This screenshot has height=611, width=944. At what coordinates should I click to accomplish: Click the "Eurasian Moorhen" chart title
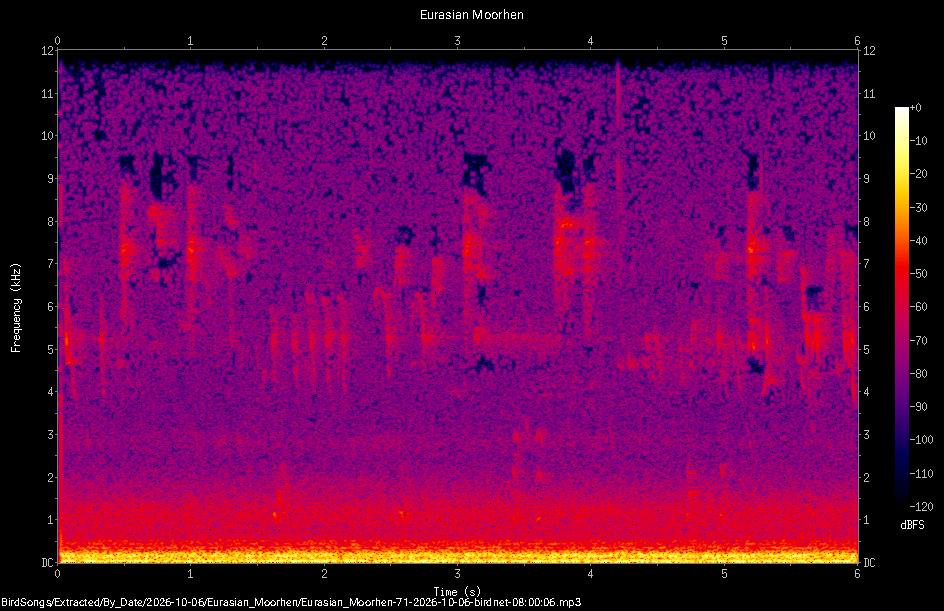(x=471, y=14)
